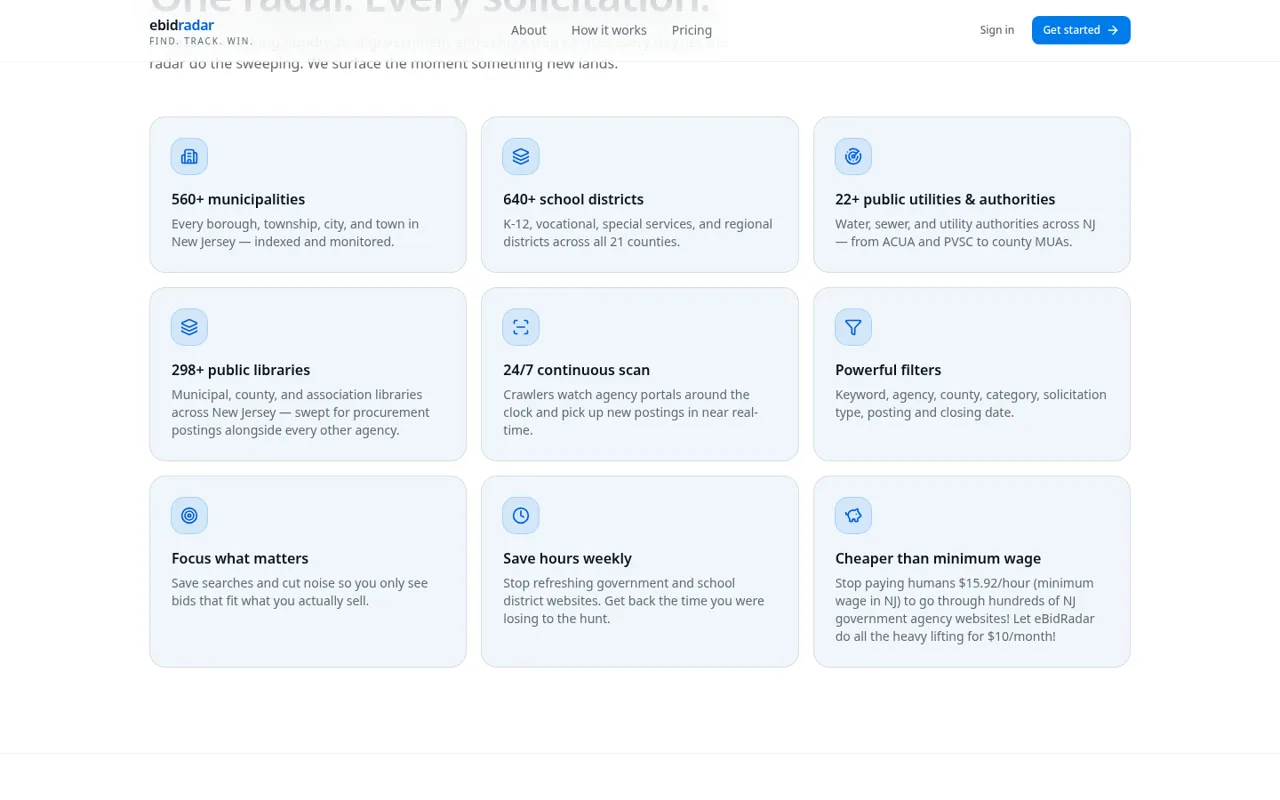Click the 'Cheaper than minimum wage' heading
Screen dimensions: 1280x800
coord(938,558)
